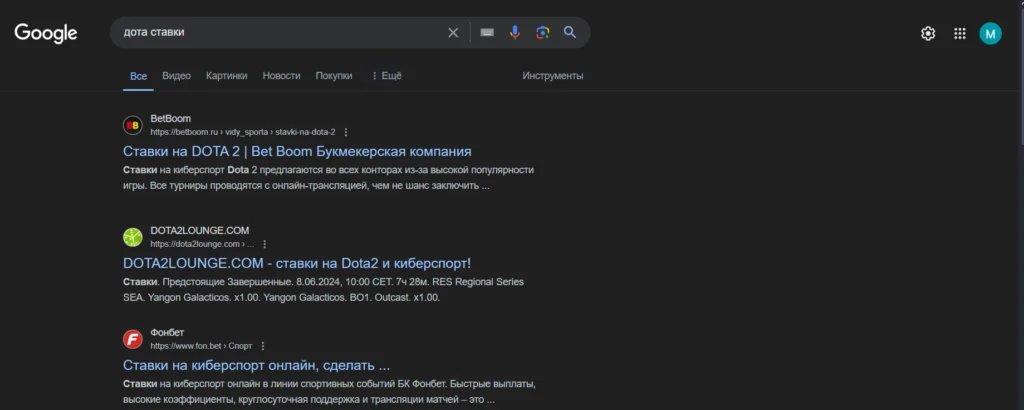1024x410 pixels.
Task: Switch to the Новости tab
Action: [281, 76]
